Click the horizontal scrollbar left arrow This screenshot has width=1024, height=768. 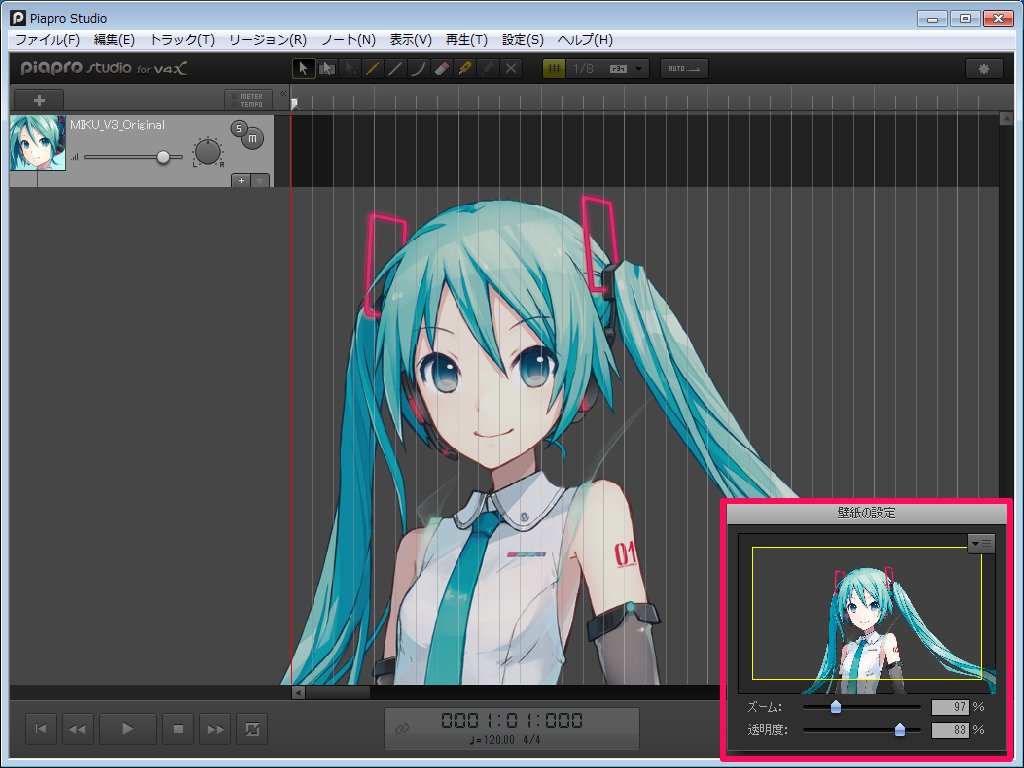point(298,692)
